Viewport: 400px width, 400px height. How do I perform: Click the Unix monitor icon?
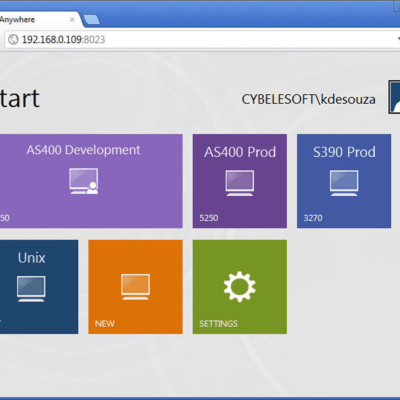click(x=31, y=289)
